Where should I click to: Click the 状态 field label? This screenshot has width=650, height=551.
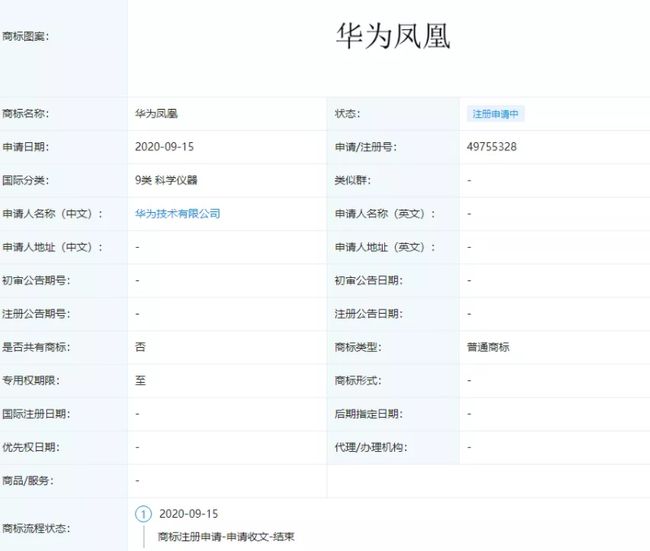click(347, 114)
